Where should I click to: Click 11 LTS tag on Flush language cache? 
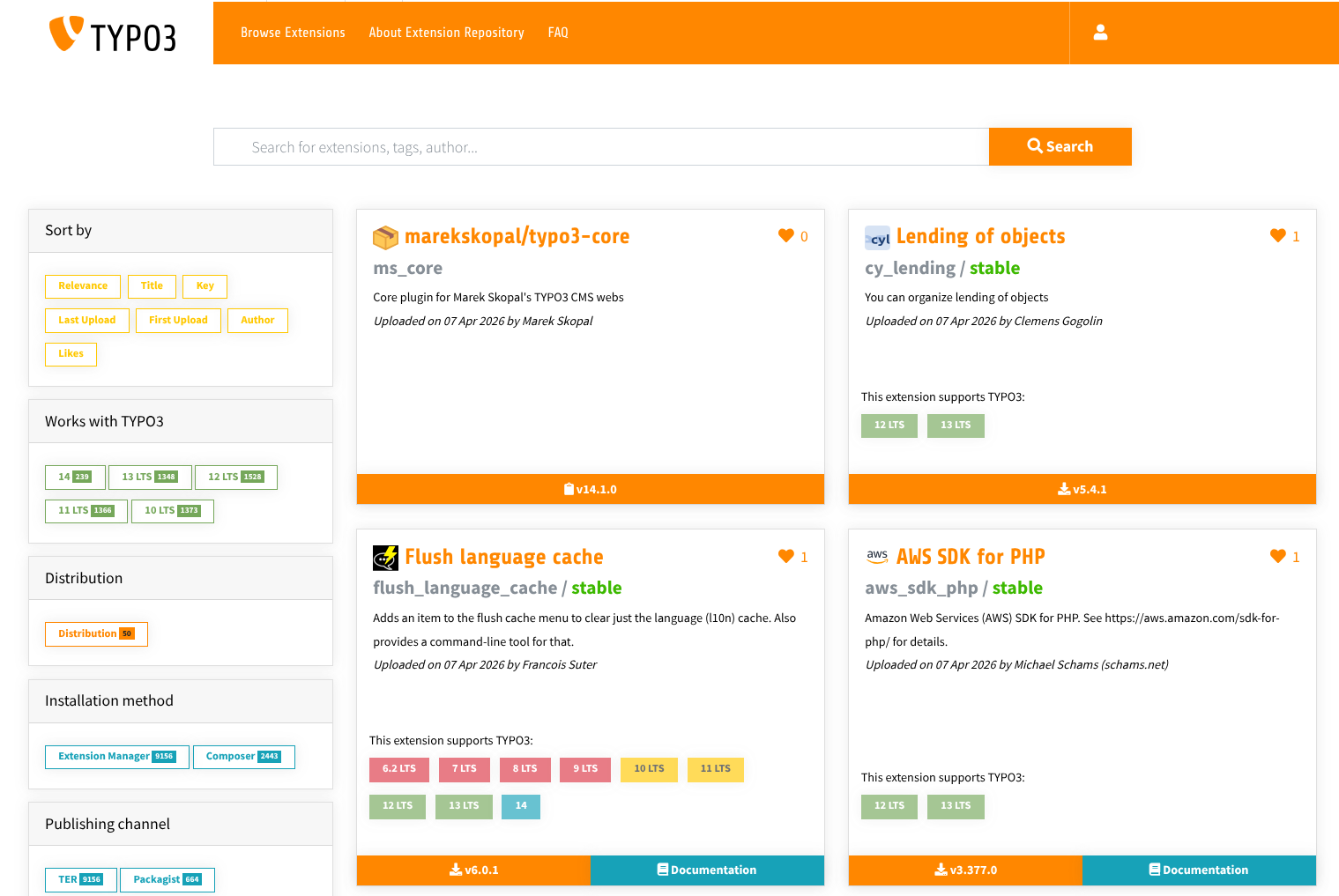(716, 770)
